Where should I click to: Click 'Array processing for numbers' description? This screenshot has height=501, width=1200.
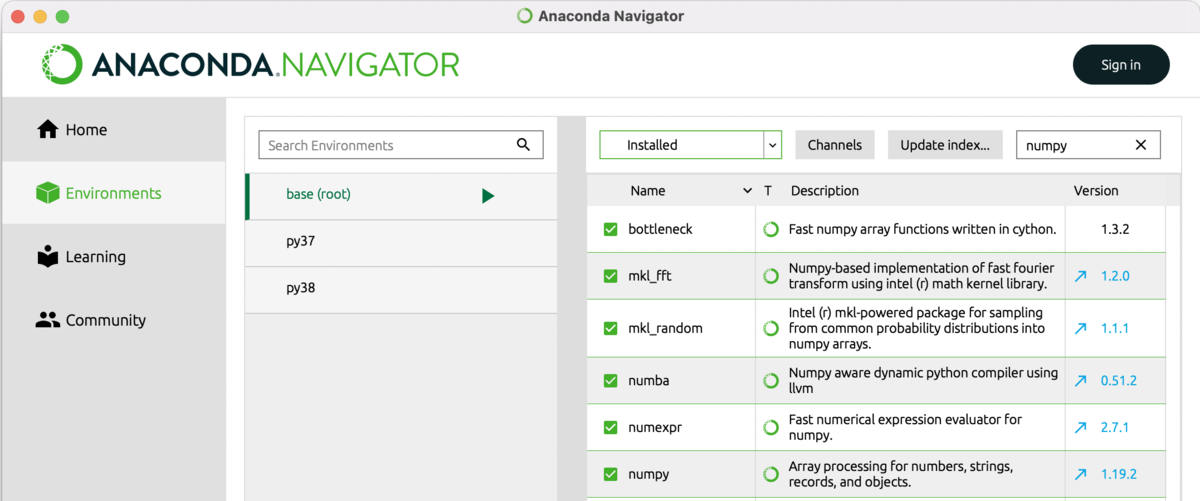901,474
